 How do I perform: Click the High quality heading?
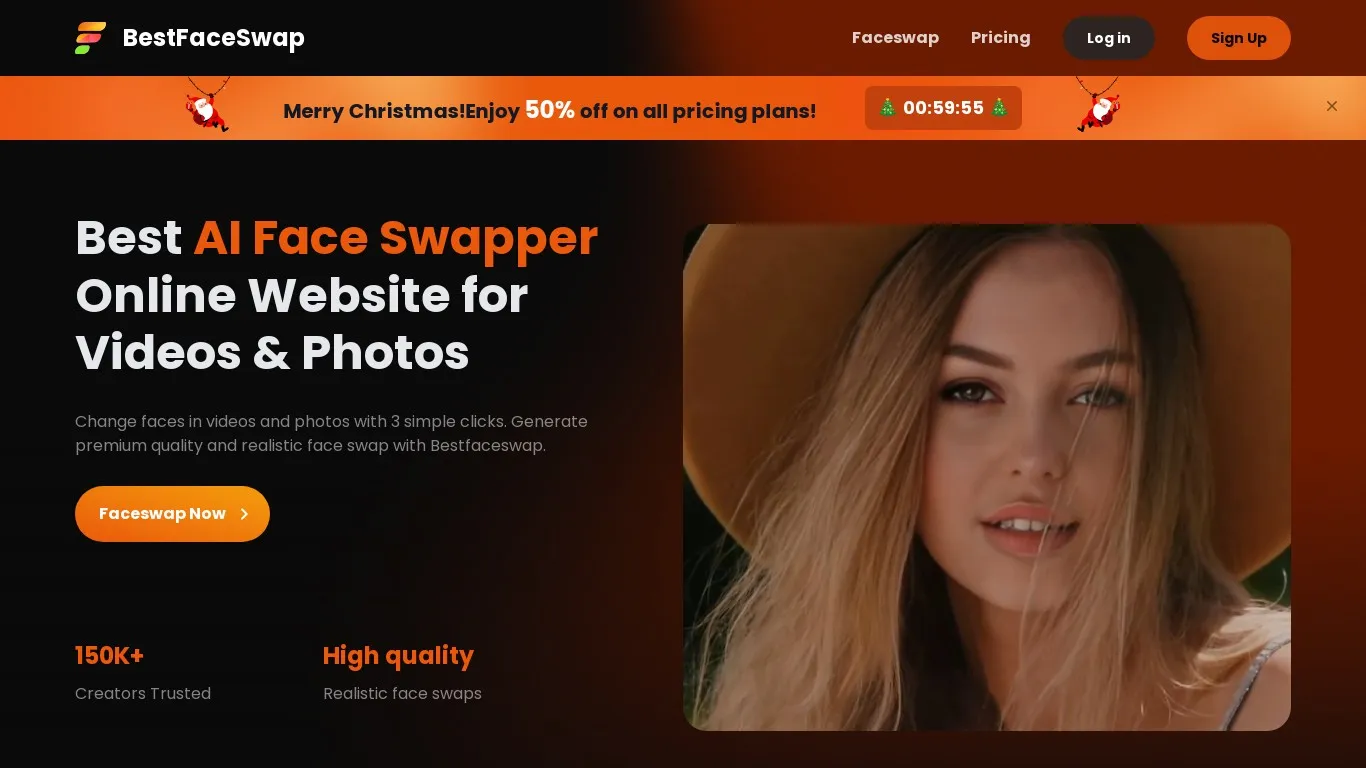(x=398, y=656)
